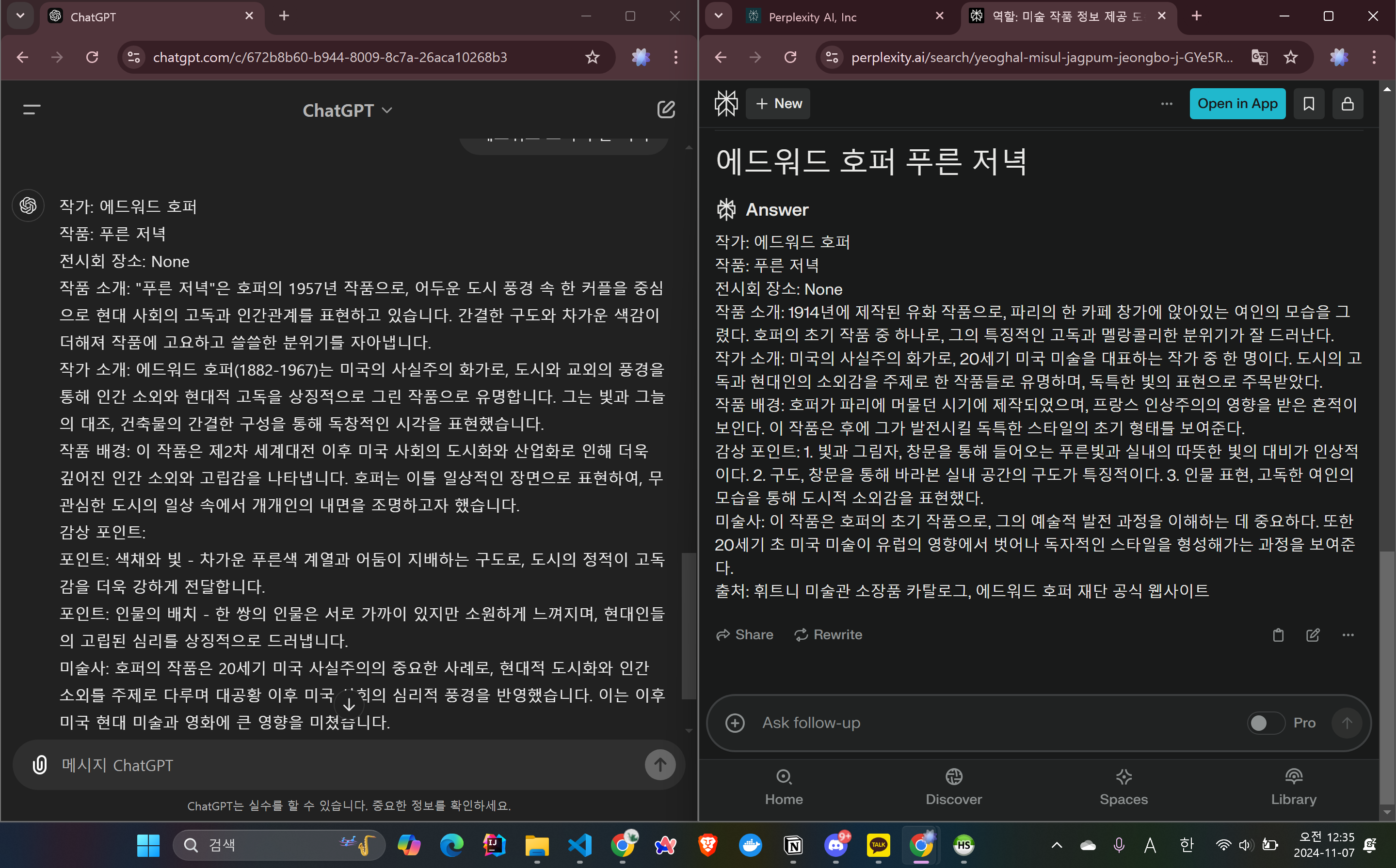
Task: Bookmark this Perplexity thread
Action: coord(1309,104)
